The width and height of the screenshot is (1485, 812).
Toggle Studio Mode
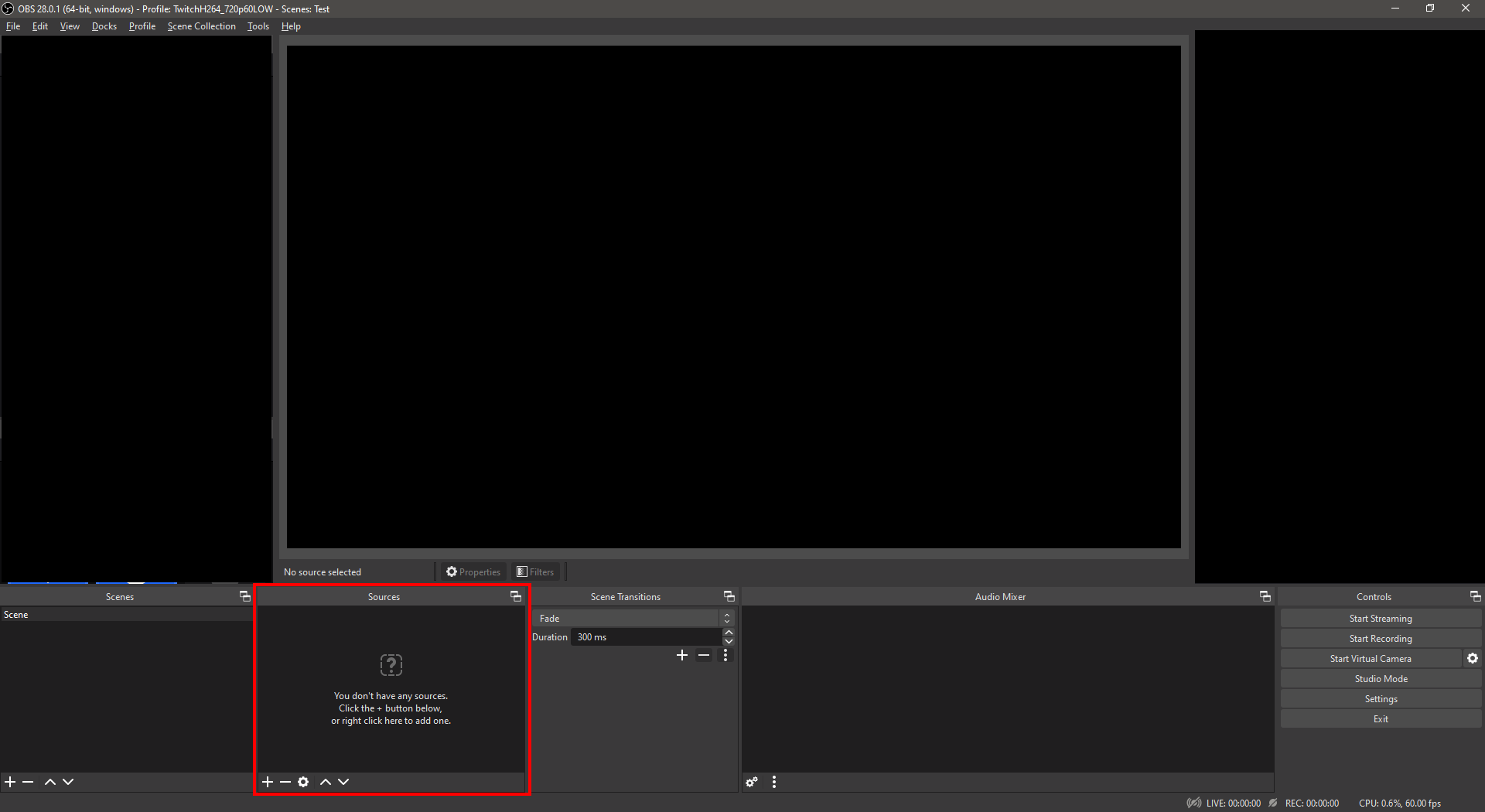click(1381, 678)
